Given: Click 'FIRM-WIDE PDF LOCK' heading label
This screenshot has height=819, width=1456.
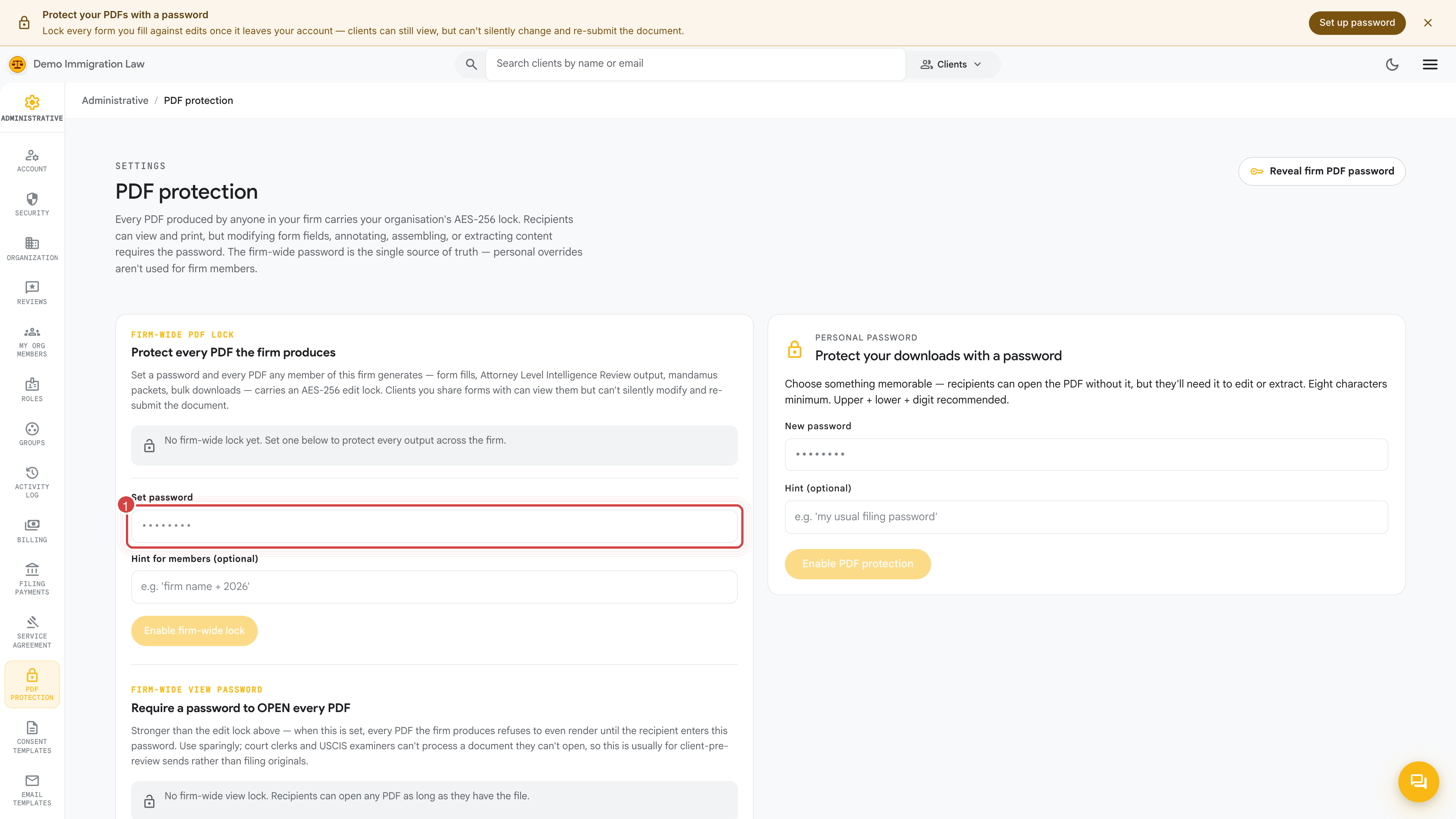Looking at the screenshot, I should coord(182,334).
